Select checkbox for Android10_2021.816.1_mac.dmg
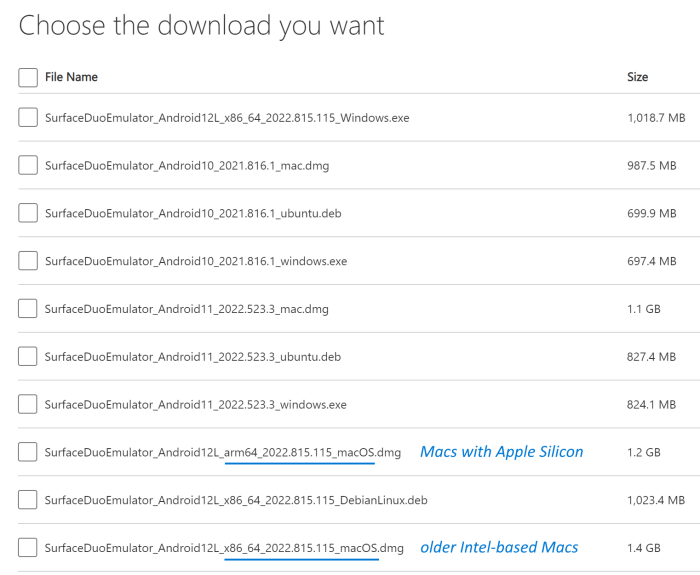This screenshot has height=575, width=700. 28,165
